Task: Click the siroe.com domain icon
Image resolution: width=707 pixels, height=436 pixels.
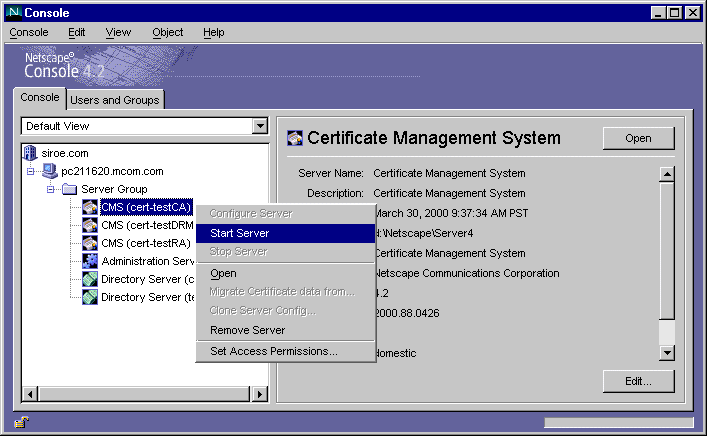Action: coord(29,153)
